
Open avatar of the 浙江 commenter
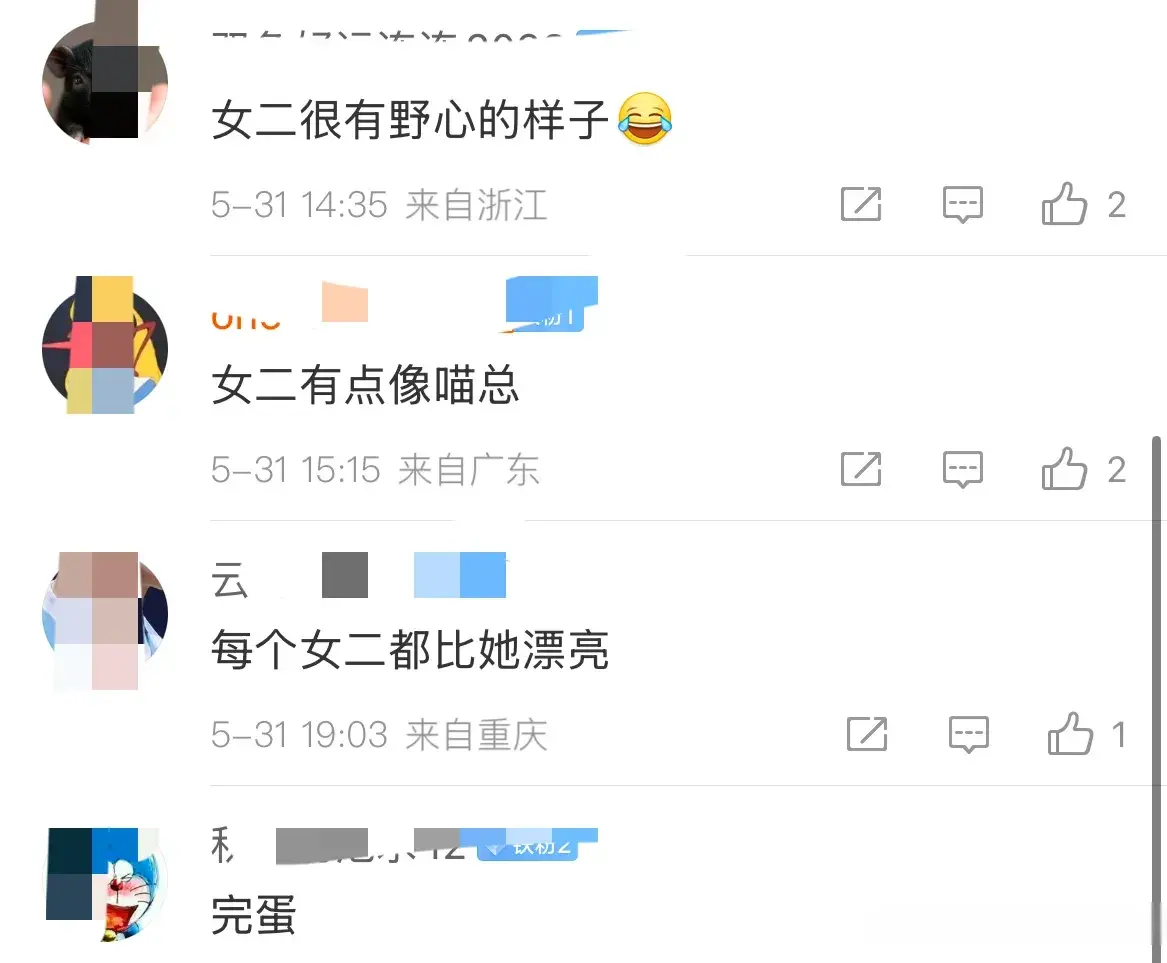click(x=105, y=83)
